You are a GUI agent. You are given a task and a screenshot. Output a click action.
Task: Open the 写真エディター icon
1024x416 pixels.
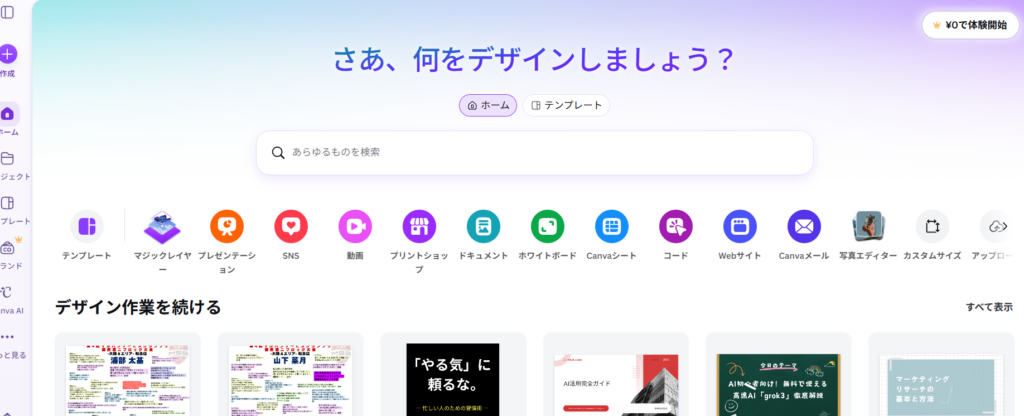(868, 226)
